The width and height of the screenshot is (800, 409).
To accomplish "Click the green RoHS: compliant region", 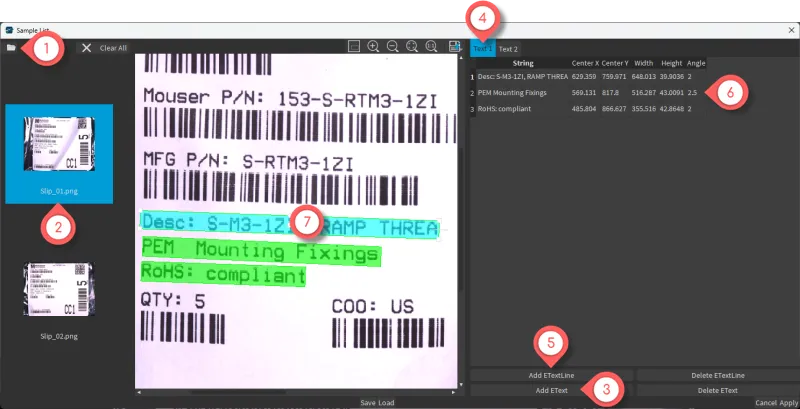I will point(223,274).
